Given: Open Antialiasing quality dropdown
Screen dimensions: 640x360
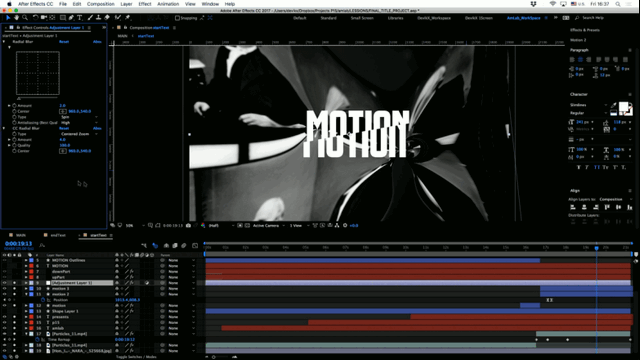Looking at the screenshot, I should pos(79,122).
